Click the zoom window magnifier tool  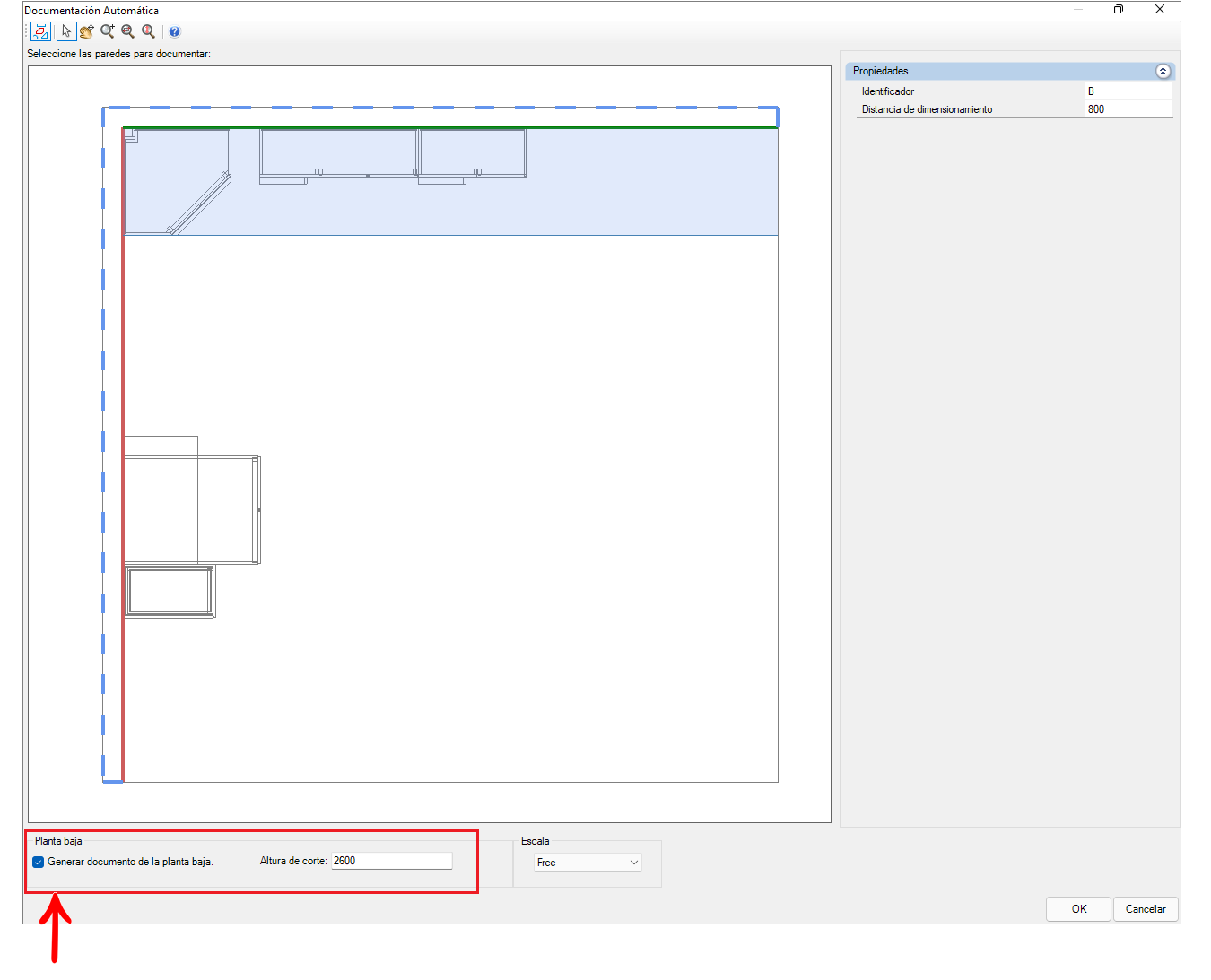(x=128, y=31)
